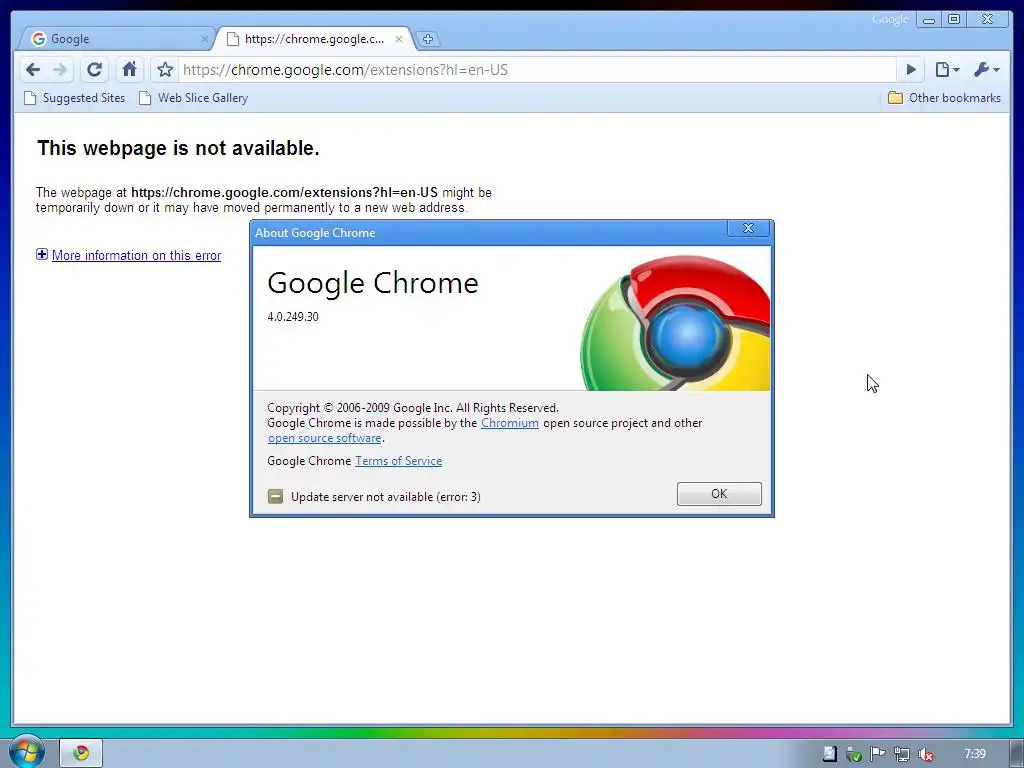The width and height of the screenshot is (1024, 768).
Task: Click OK in About Google Chrome dialog
Action: (719, 494)
